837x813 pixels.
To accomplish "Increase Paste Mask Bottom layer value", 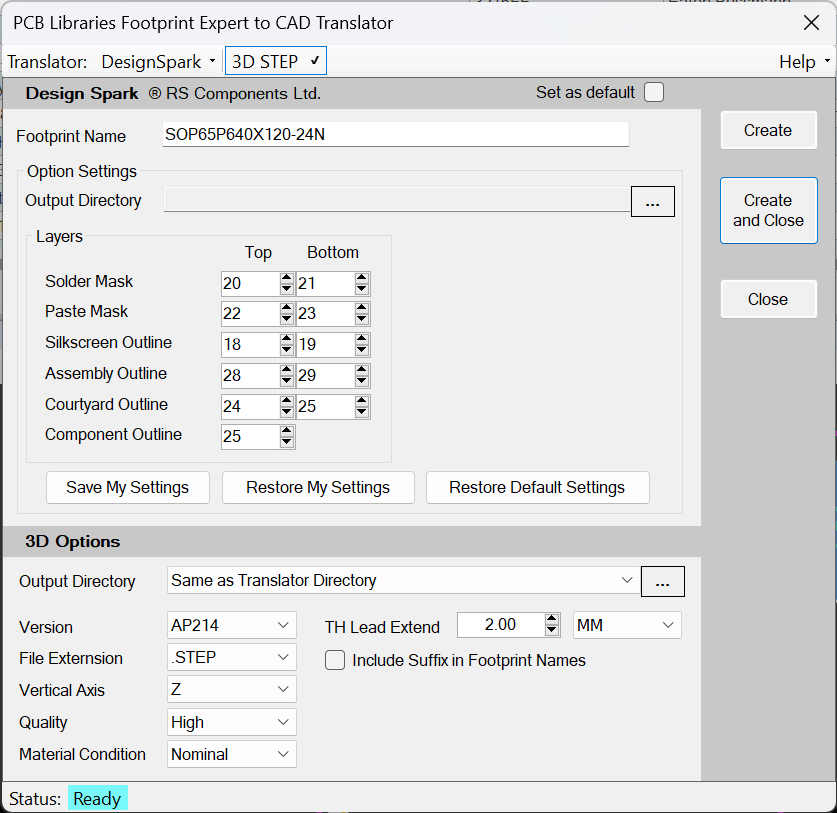I will (361, 308).
